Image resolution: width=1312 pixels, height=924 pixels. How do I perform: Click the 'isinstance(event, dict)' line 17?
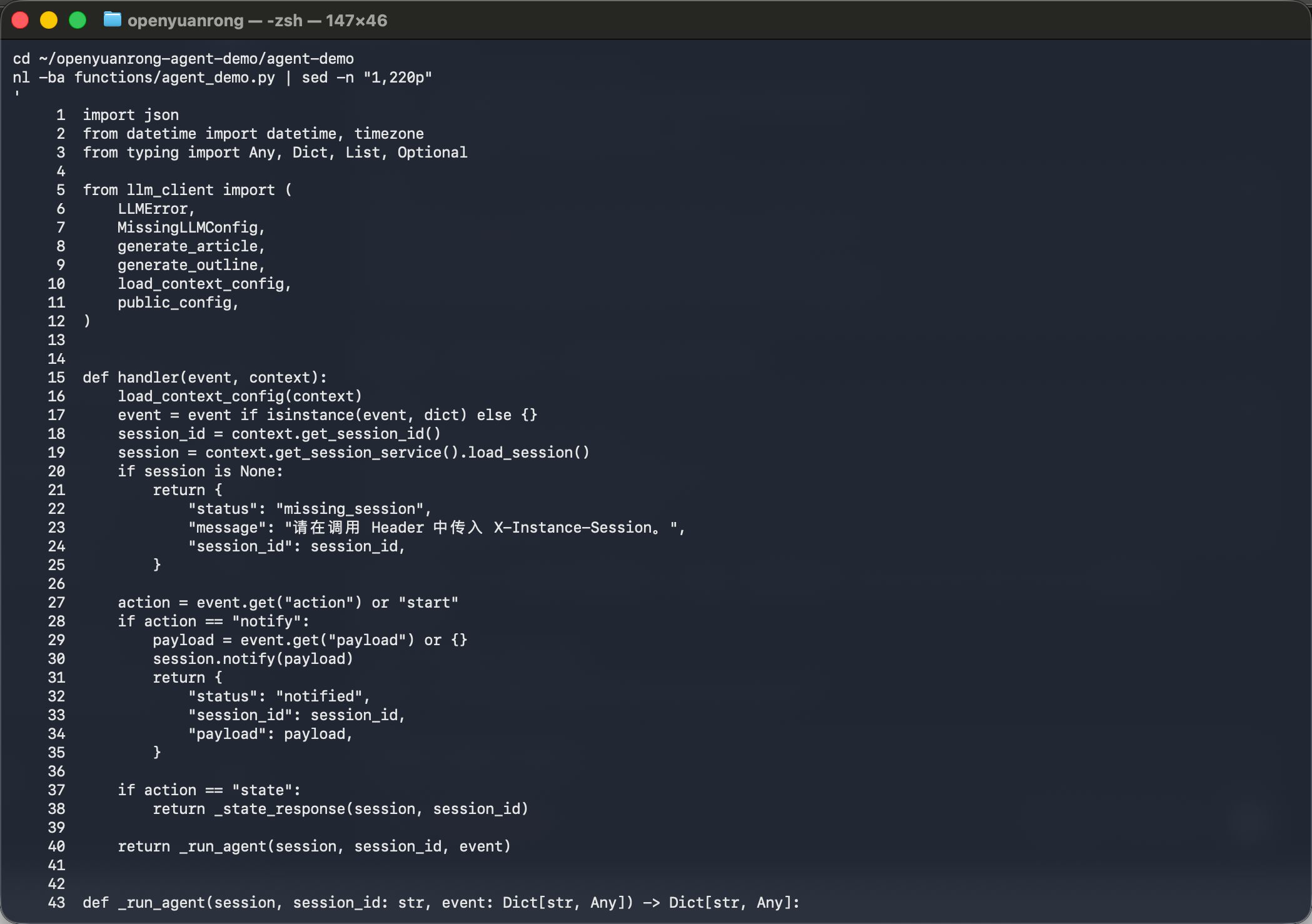pos(328,415)
